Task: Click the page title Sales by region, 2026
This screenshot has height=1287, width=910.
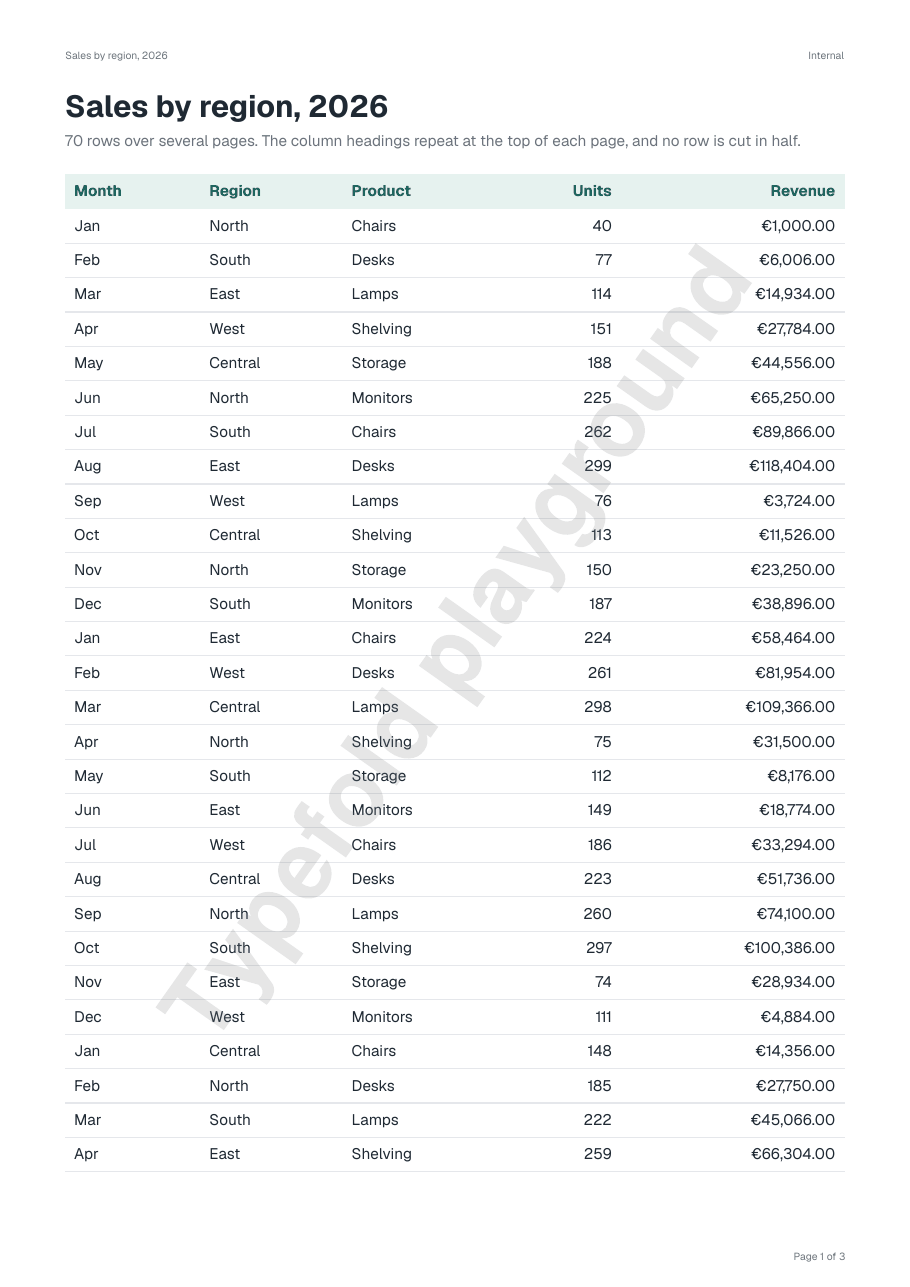Action: 227,107
